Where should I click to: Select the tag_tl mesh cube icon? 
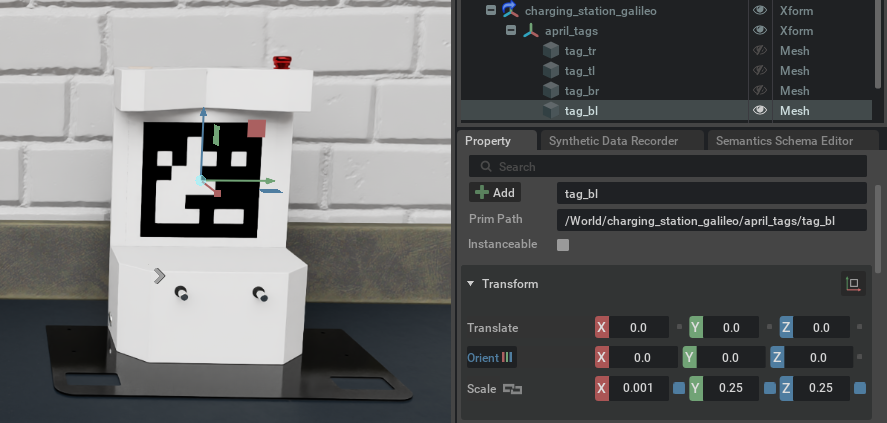[551, 71]
